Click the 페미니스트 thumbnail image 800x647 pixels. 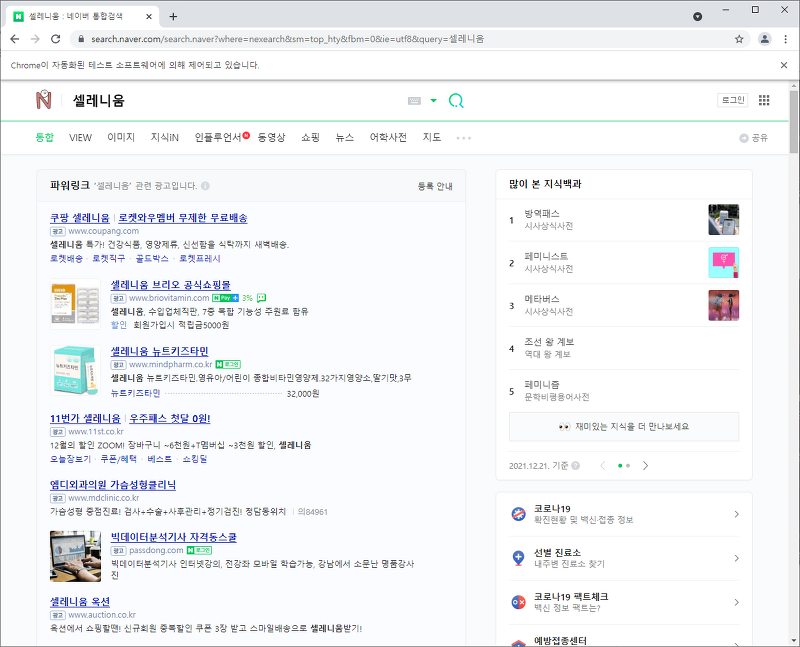[x=723, y=262]
